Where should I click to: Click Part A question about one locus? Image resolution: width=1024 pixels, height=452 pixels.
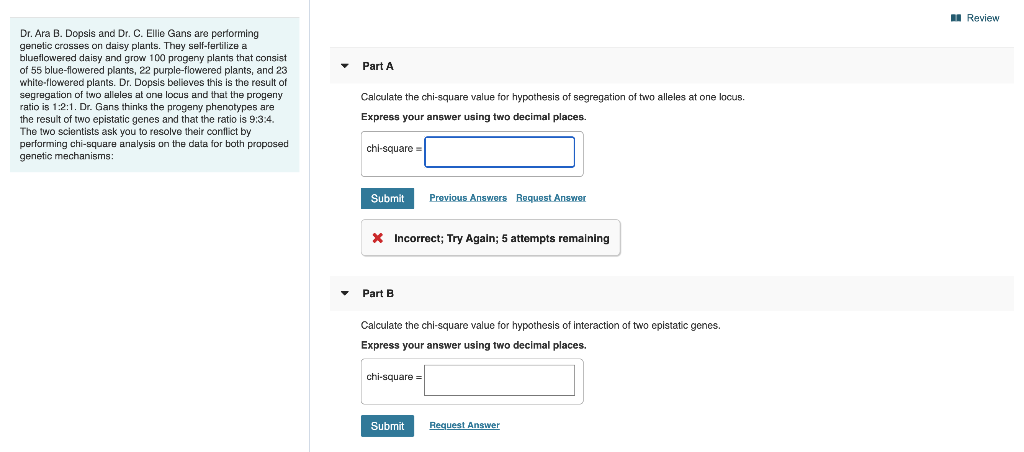[552, 97]
